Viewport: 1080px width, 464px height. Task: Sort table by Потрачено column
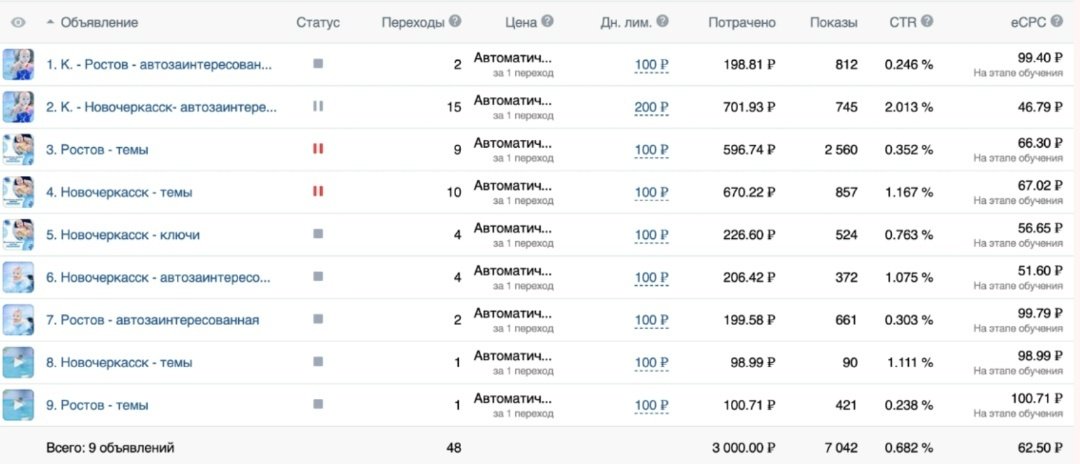741,22
